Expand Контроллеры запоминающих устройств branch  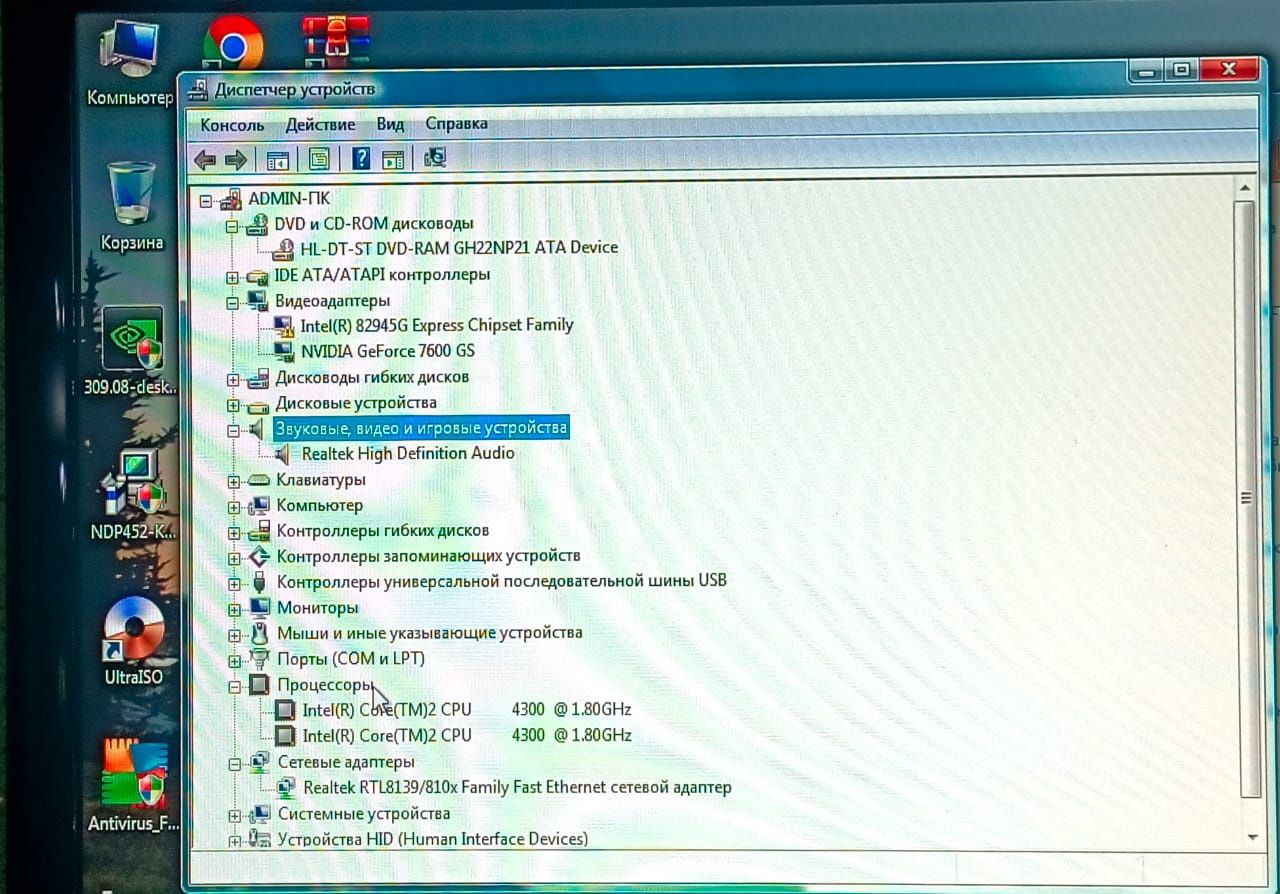click(x=233, y=558)
